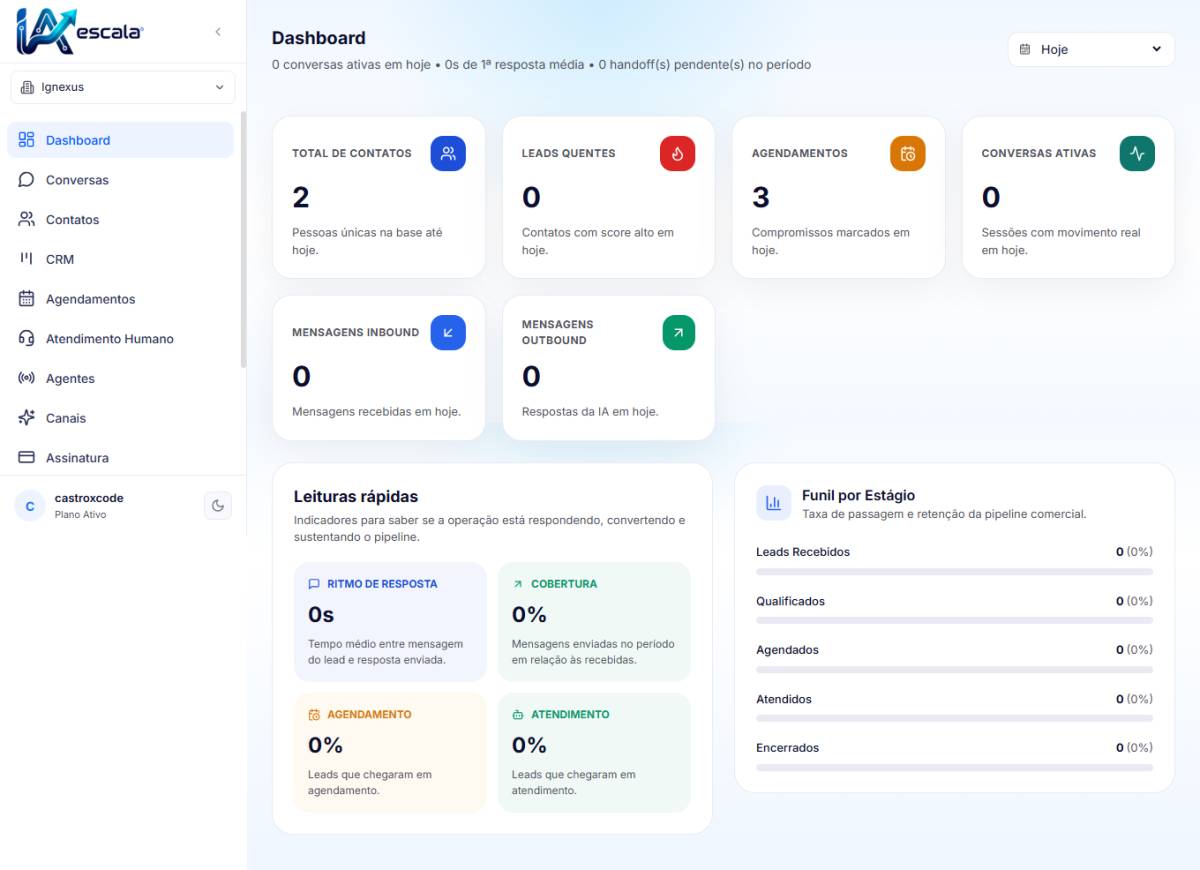The width and height of the screenshot is (1200, 870).
Task: Click the castroxcode account name
Action: (x=89, y=498)
